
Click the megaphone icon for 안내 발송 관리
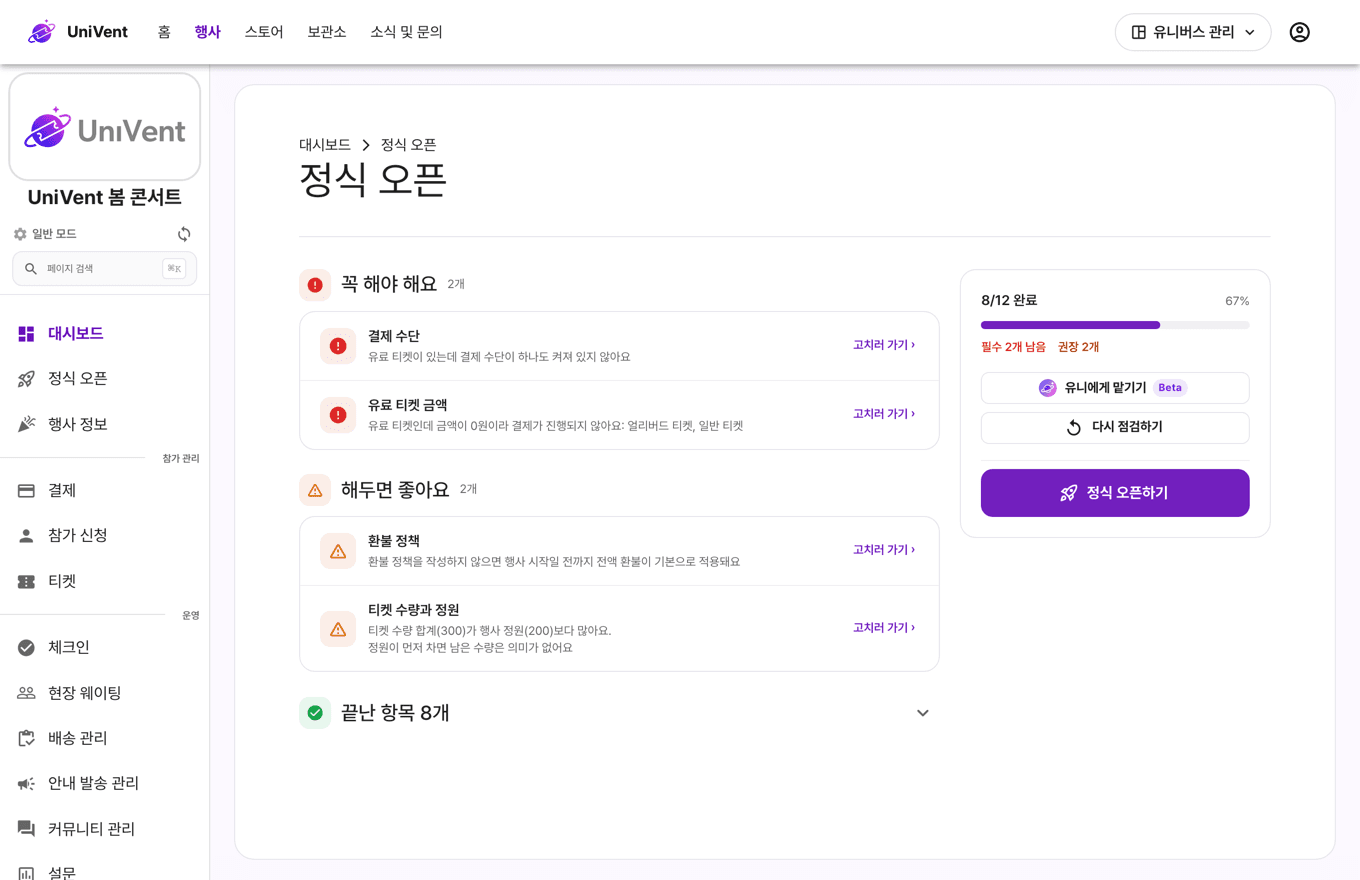tap(26, 783)
